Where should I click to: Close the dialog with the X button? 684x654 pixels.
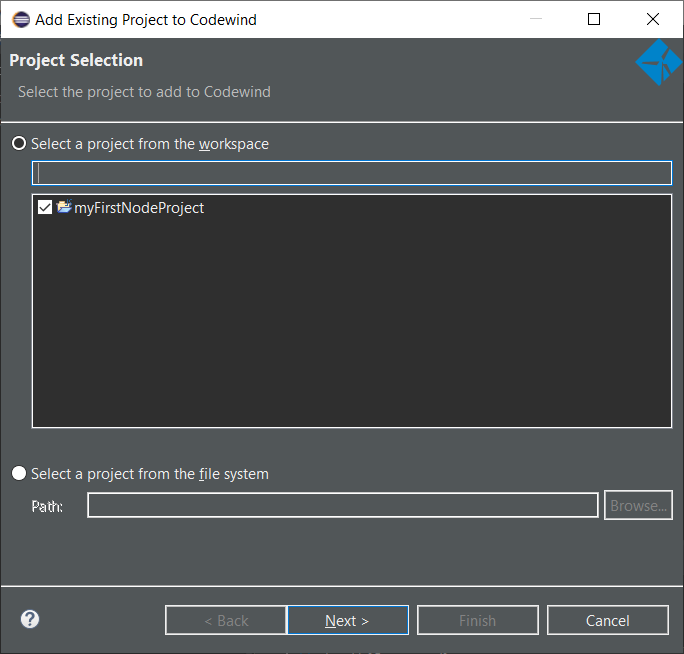(653, 19)
